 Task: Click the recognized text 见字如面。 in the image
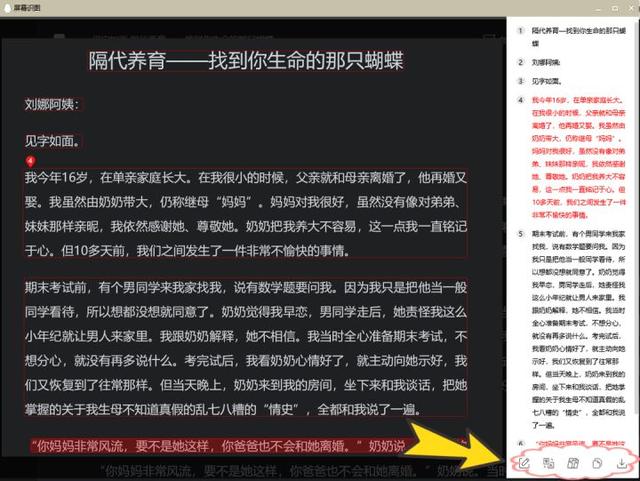53,141
